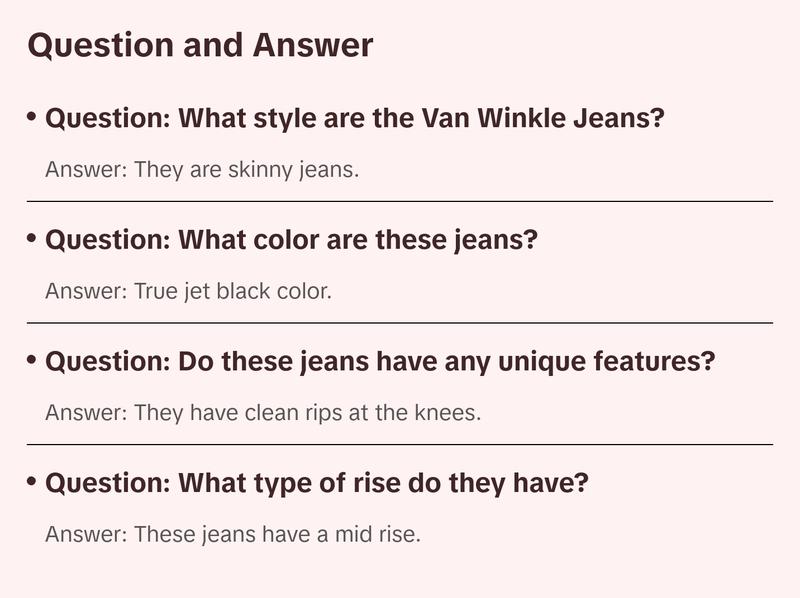
Task: Click the bullet before the Van Winkle question
Action: pos(33,117)
